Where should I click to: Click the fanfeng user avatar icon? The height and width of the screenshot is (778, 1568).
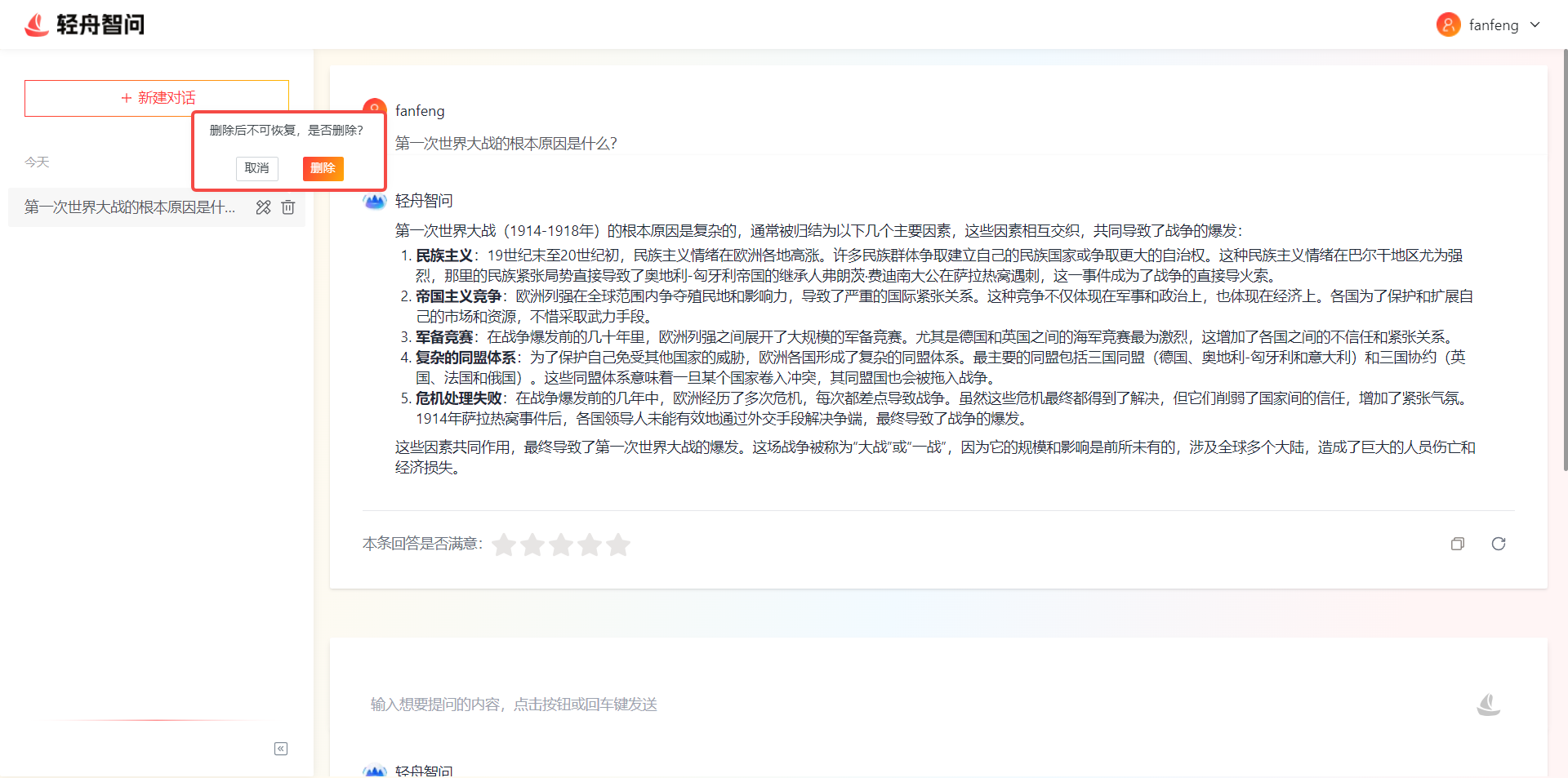tap(1448, 24)
